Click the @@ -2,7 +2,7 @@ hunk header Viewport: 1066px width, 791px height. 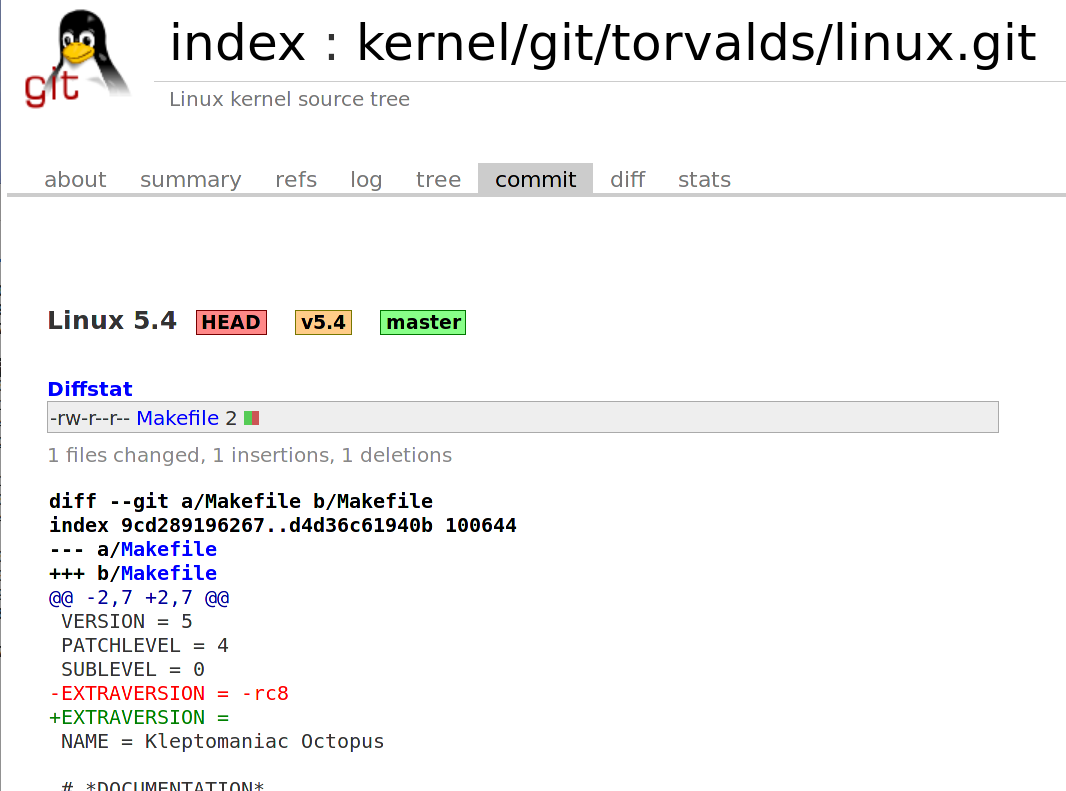139,598
